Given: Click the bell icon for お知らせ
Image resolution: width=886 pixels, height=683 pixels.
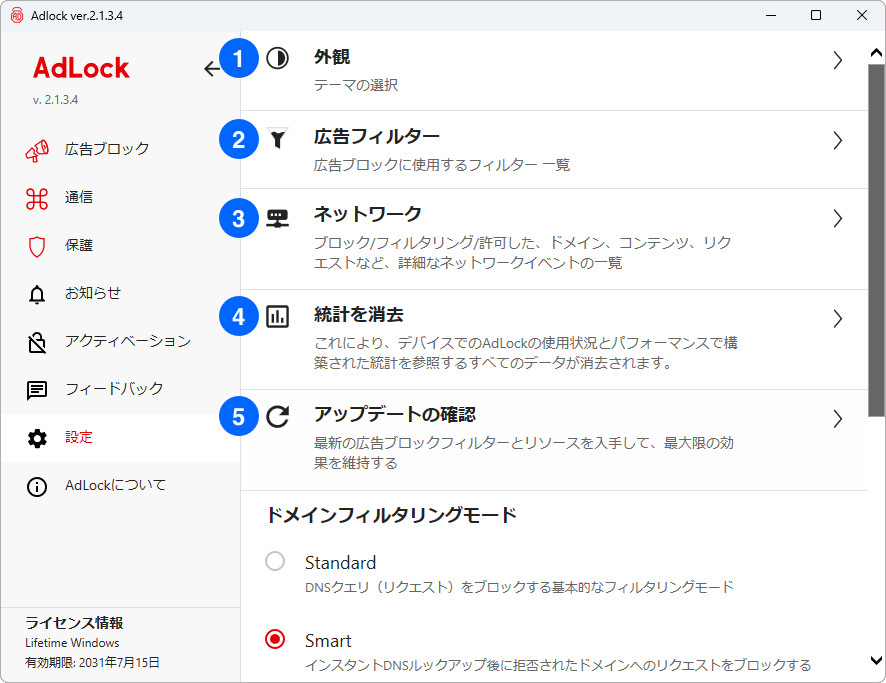Looking at the screenshot, I should tap(37, 293).
